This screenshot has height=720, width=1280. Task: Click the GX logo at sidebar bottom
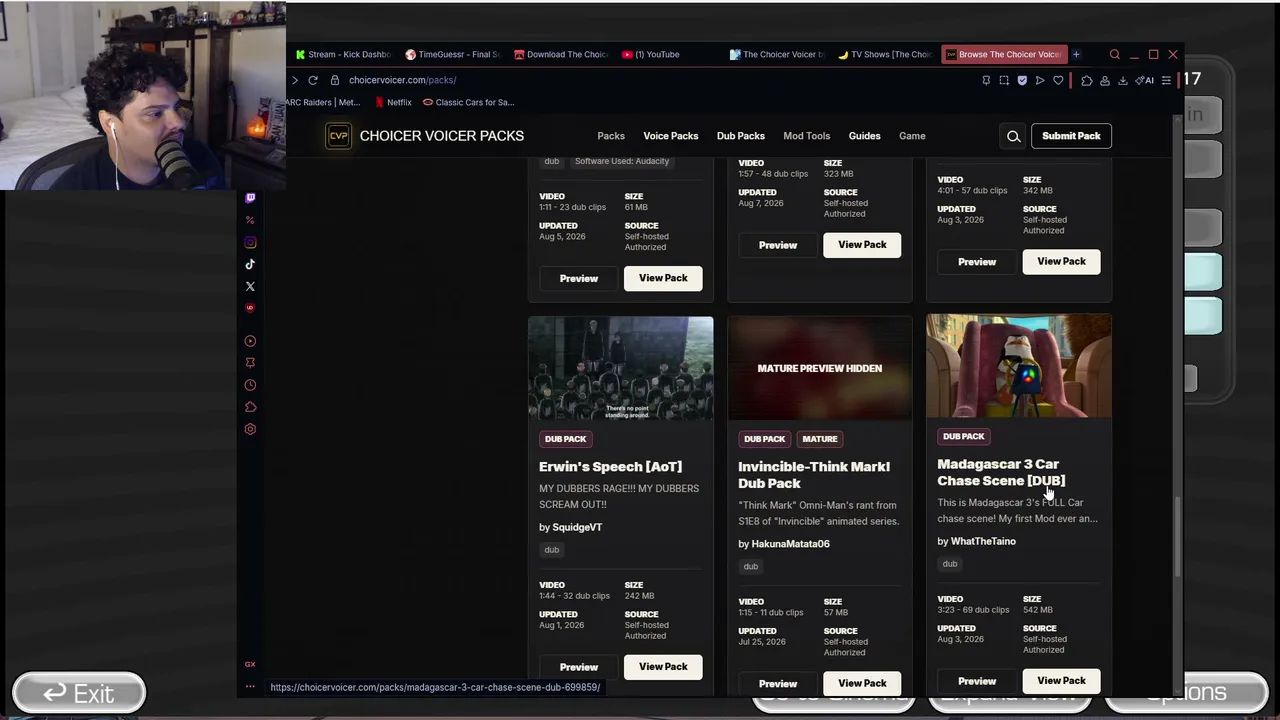pos(250,664)
